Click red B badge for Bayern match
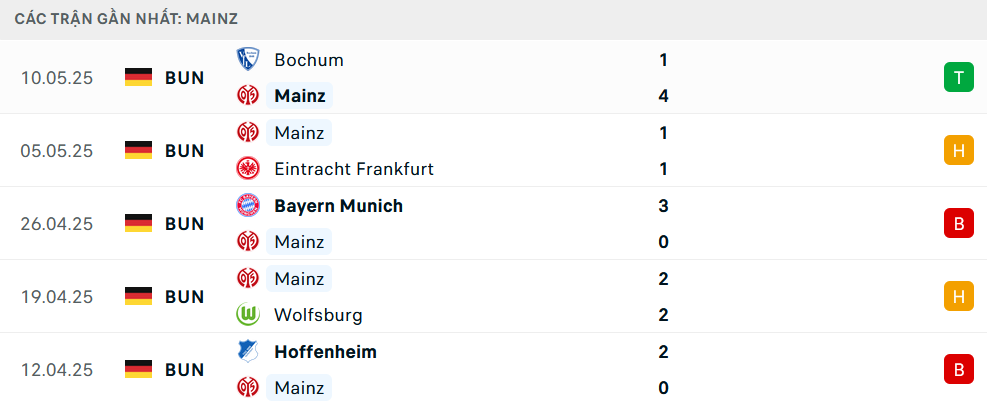Screen dimensions: 987x405 (x=959, y=224)
